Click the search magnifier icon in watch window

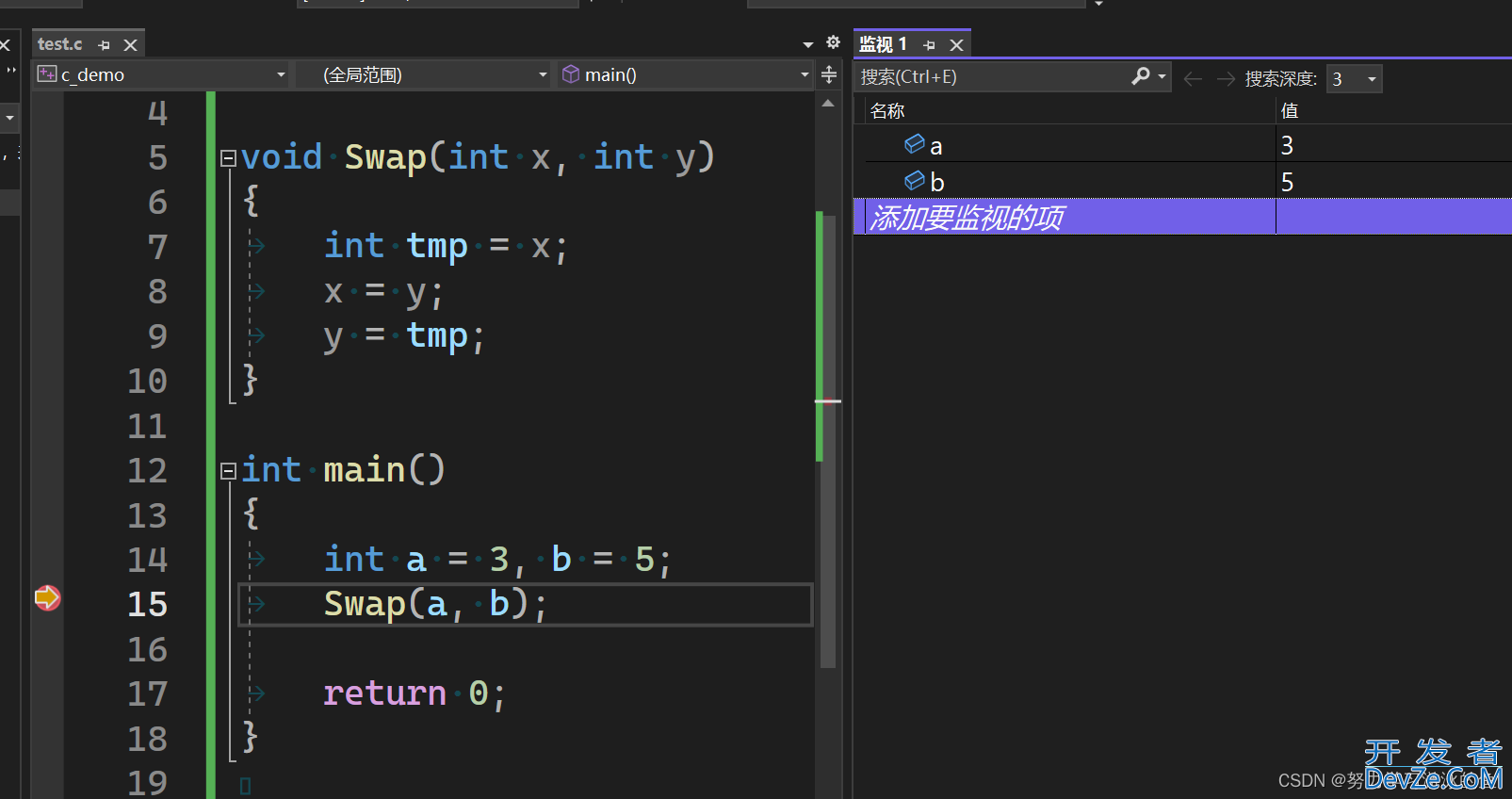pyautogui.click(x=1141, y=76)
